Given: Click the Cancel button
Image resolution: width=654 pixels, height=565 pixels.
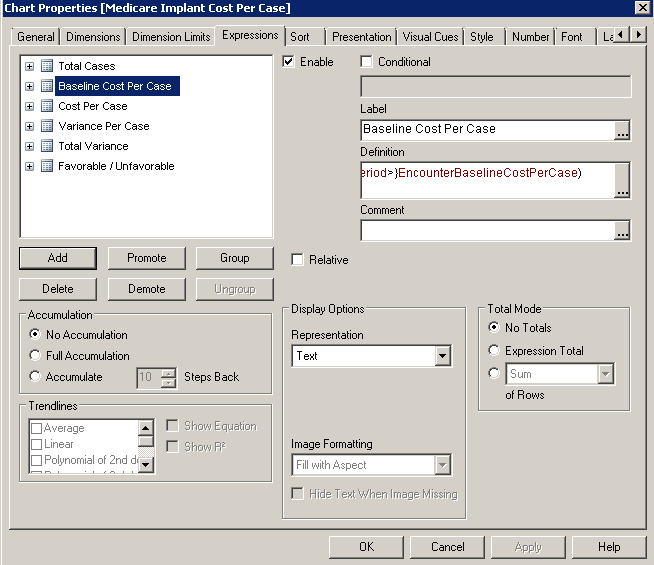Looking at the screenshot, I should click(x=447, y=547).
